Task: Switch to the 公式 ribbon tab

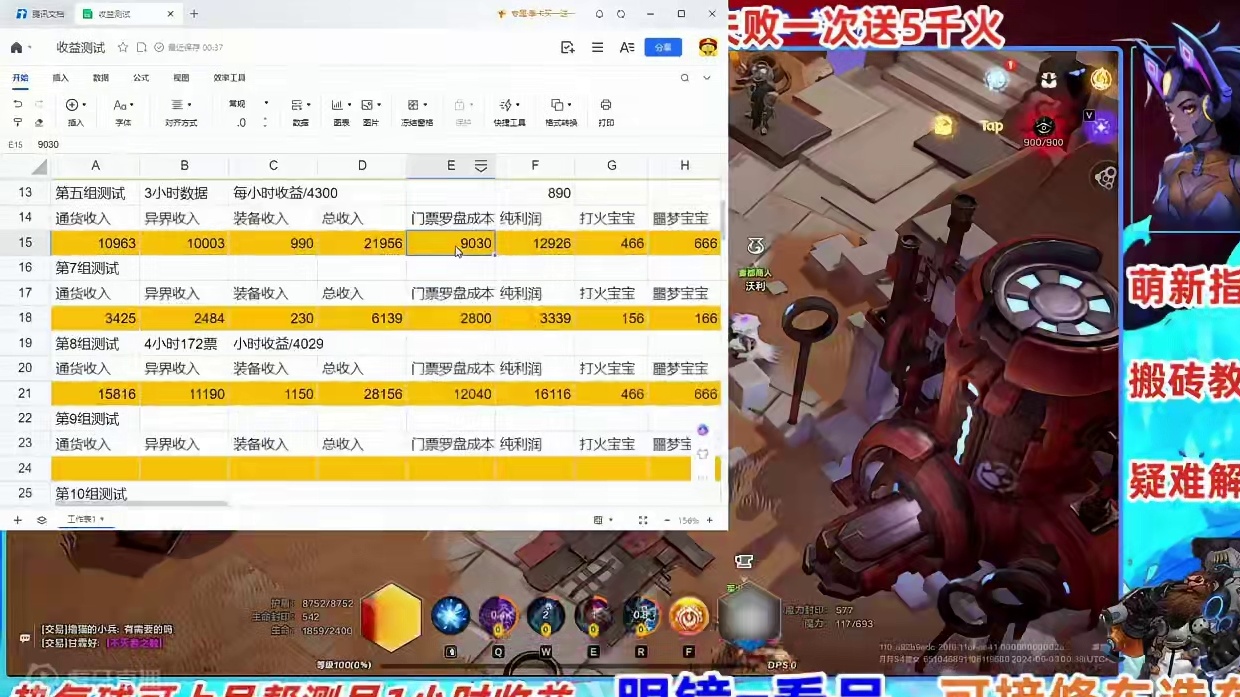Action: click(140, 78)
